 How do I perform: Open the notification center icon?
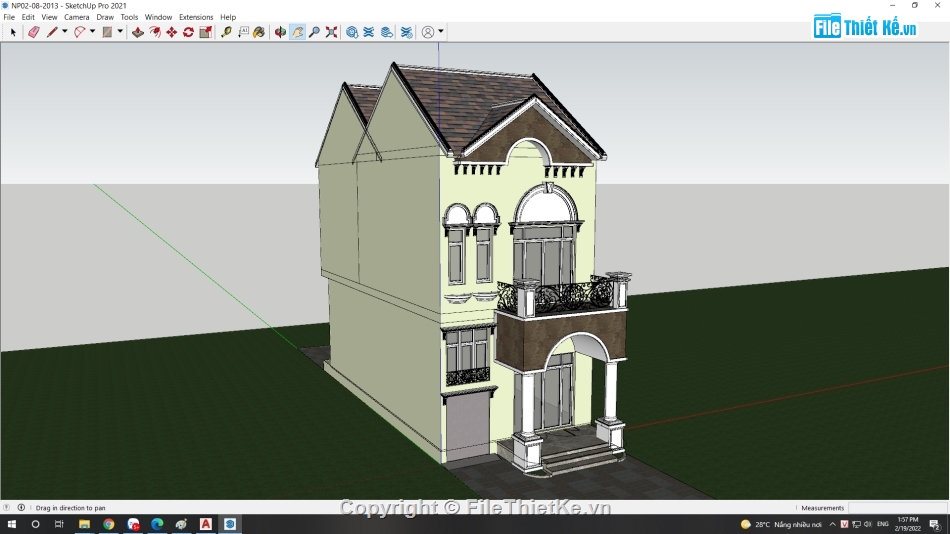935,524
